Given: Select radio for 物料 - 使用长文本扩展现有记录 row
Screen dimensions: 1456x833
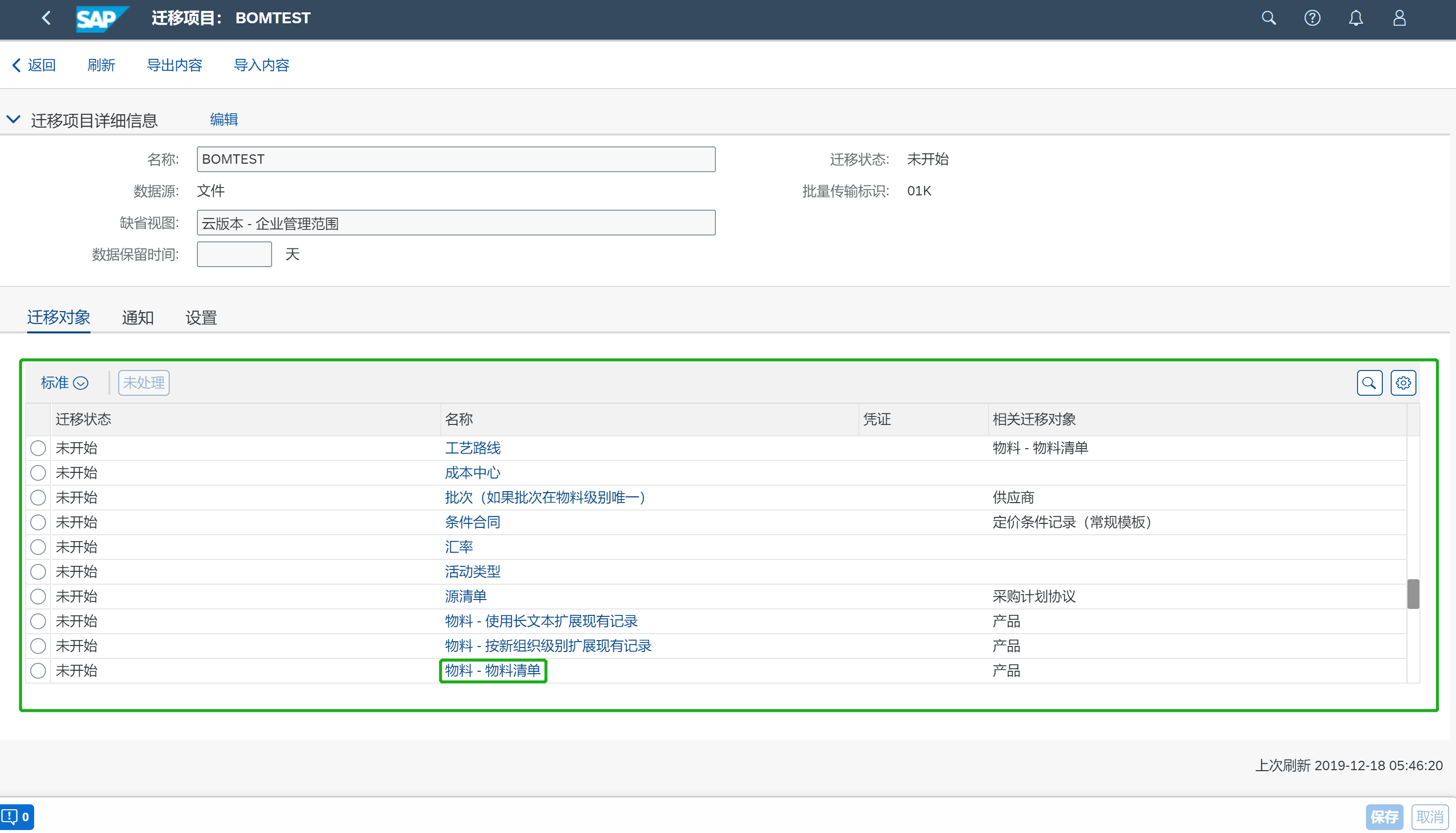Looking at the screenshot, I should point(38,621).
